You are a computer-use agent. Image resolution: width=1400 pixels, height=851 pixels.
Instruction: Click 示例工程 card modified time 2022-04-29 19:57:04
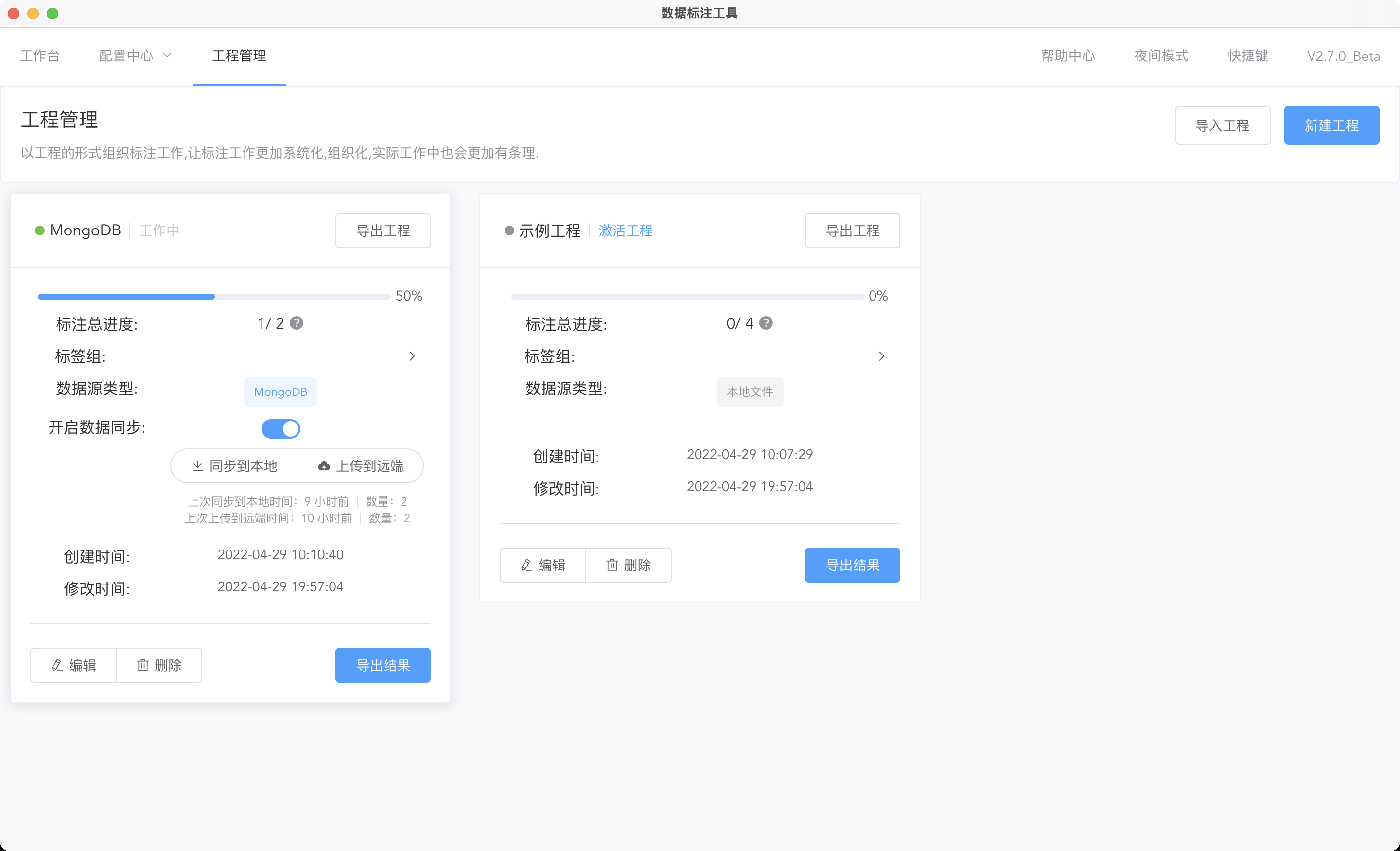[750, 487]
